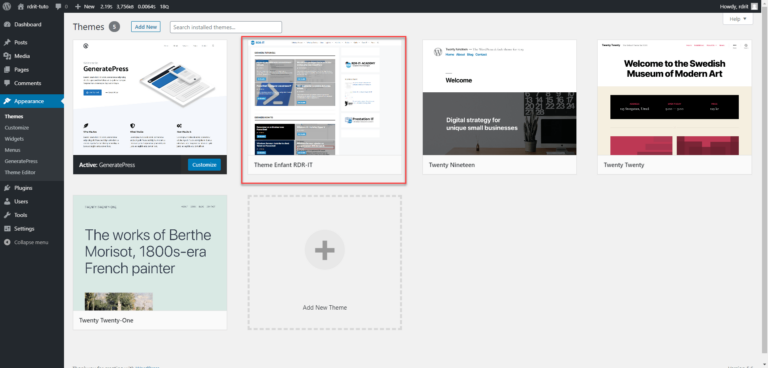
Task: Click the Pages icon in the sidebar
Action: tap(7, 70)
